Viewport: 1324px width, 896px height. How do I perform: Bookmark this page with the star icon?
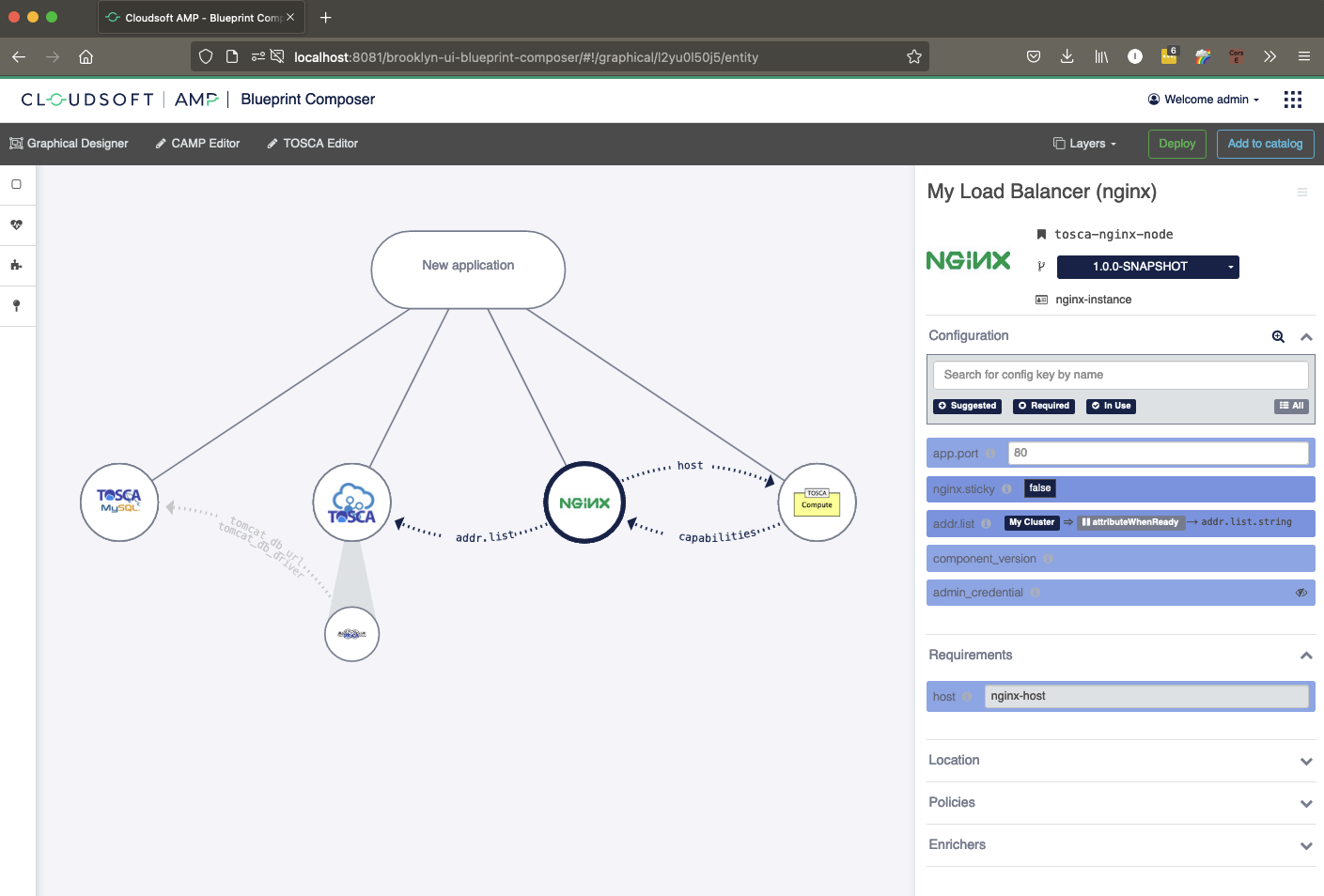pyautogui.click(x=914, y=56)
